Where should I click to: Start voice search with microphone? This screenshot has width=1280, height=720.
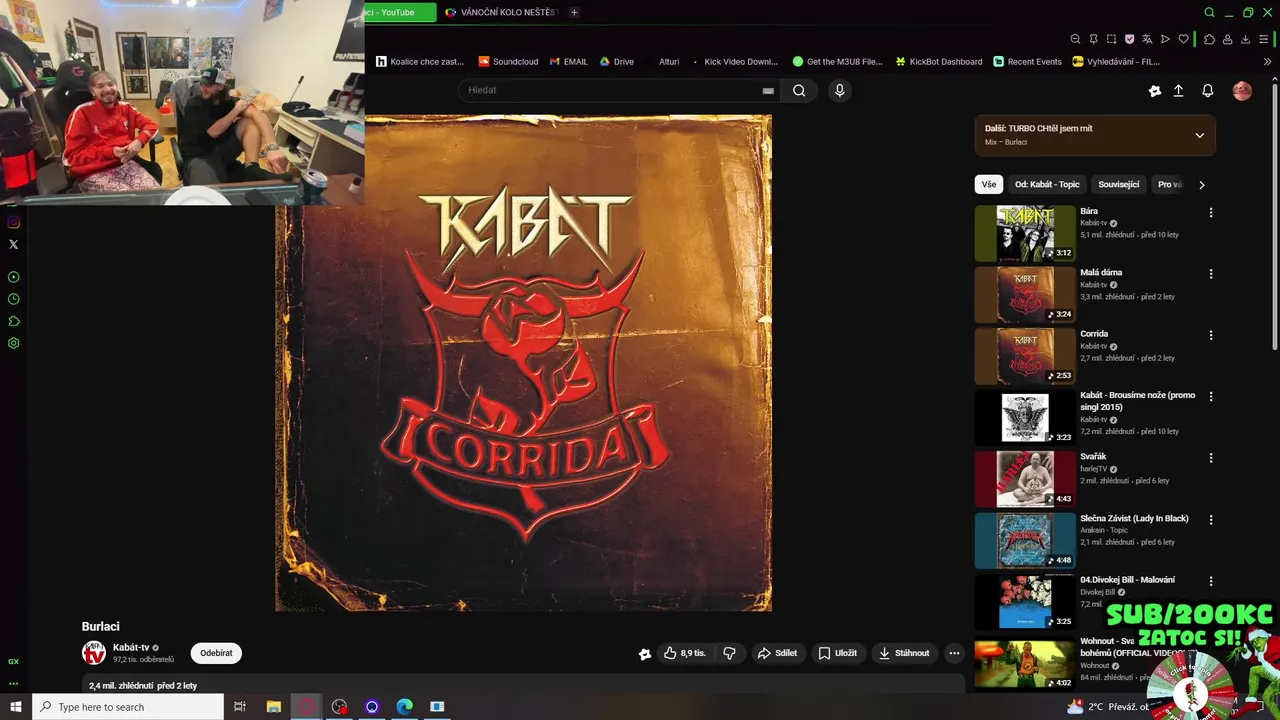pyautogui.click(x=839, y=90)
